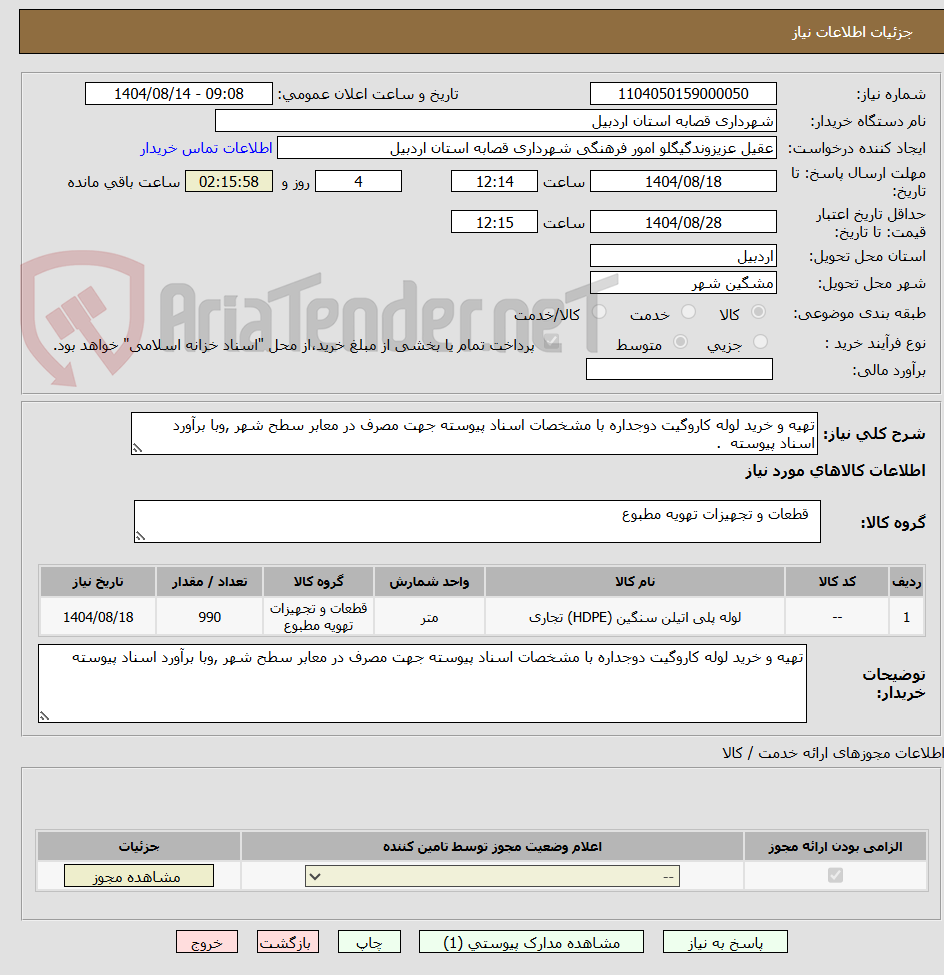Click the جزئیات column header
The image size is (944, 975).
click(139, 846)
